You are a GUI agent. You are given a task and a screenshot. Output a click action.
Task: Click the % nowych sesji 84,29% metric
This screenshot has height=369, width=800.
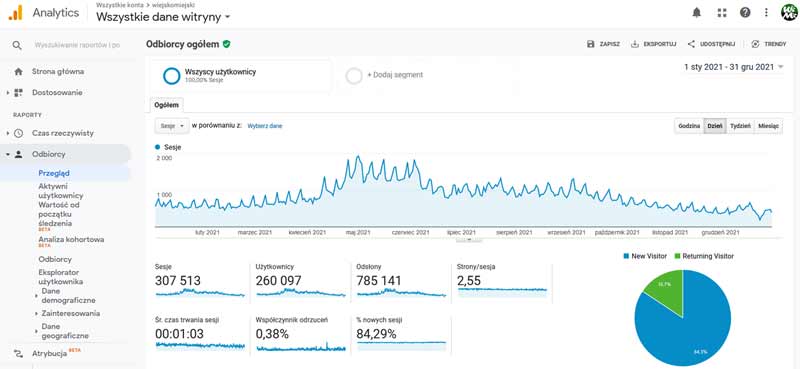pos(401,334)
